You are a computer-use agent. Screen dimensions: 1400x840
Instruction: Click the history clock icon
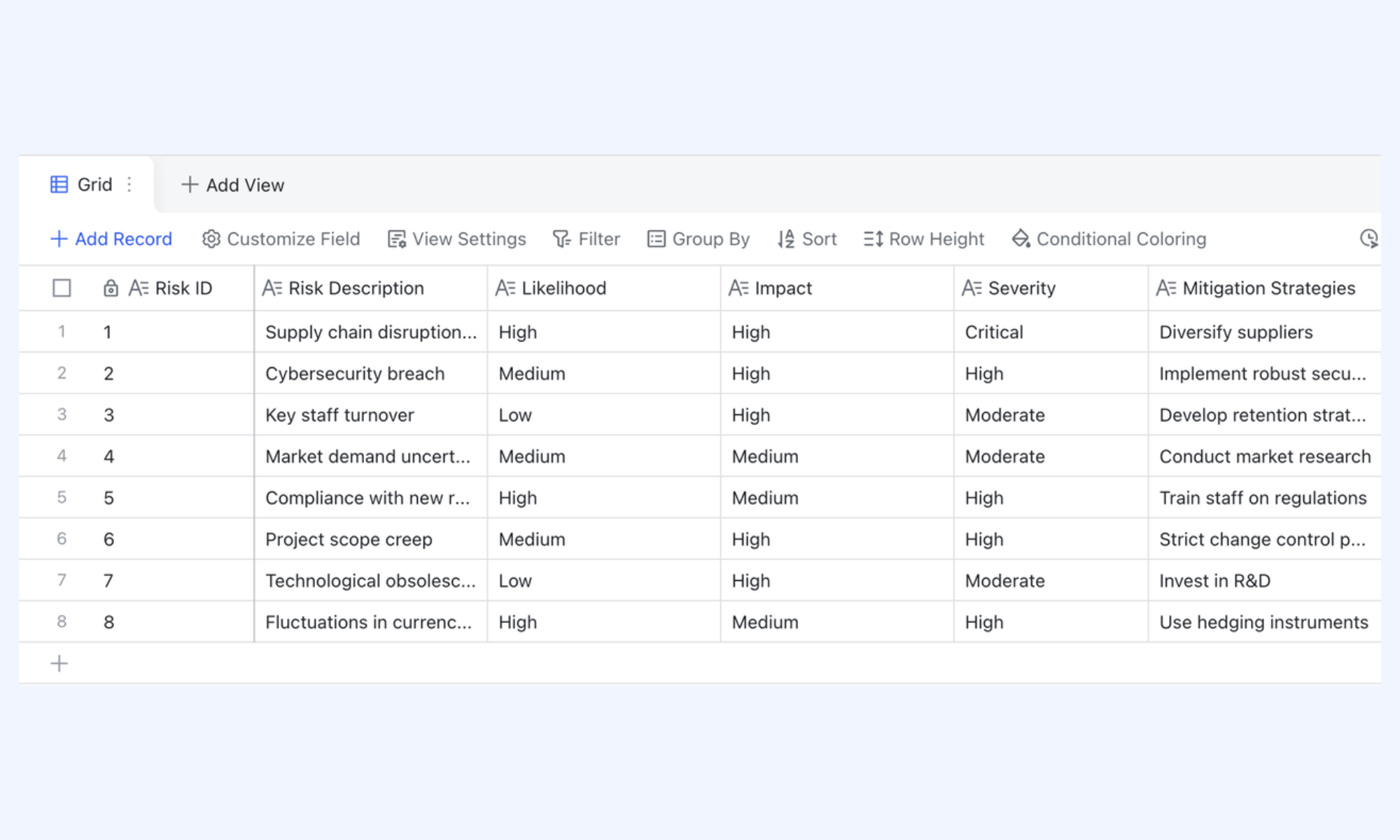(1368, 239)
